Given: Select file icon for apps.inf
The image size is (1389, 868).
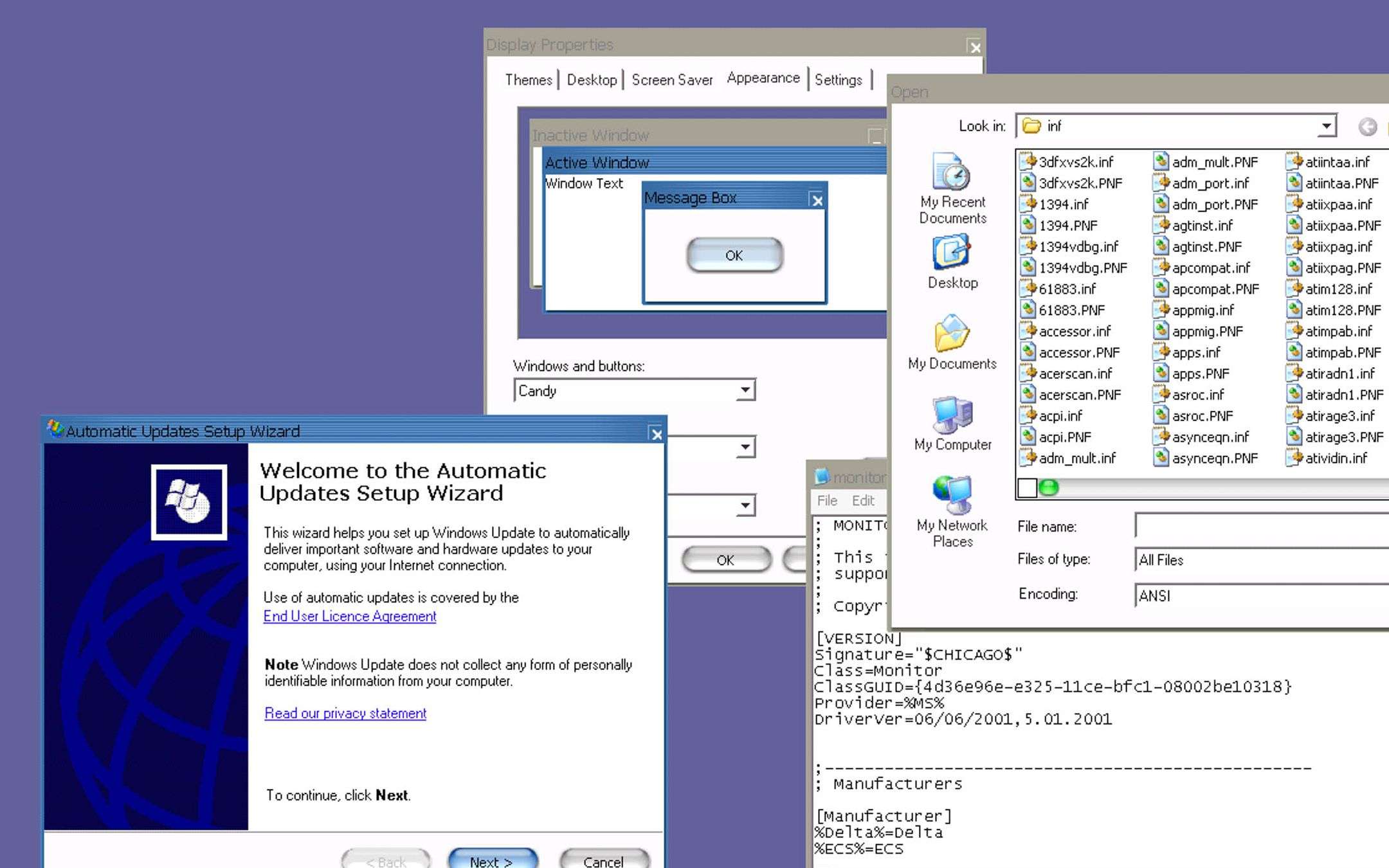Looking at the screenshot, I should (1161, 352).
